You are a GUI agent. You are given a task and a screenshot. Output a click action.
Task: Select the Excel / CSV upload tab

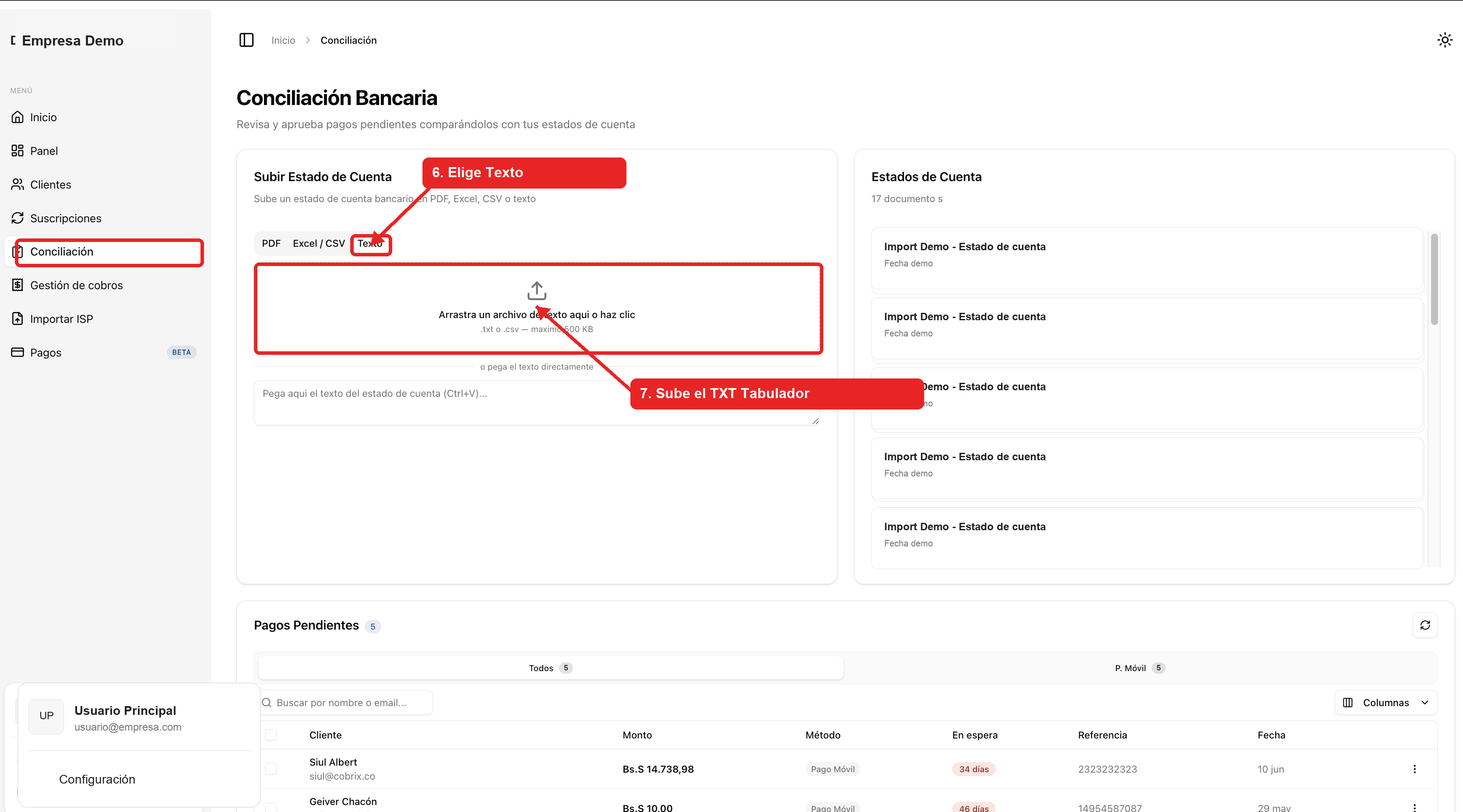(x=319, y=243)
